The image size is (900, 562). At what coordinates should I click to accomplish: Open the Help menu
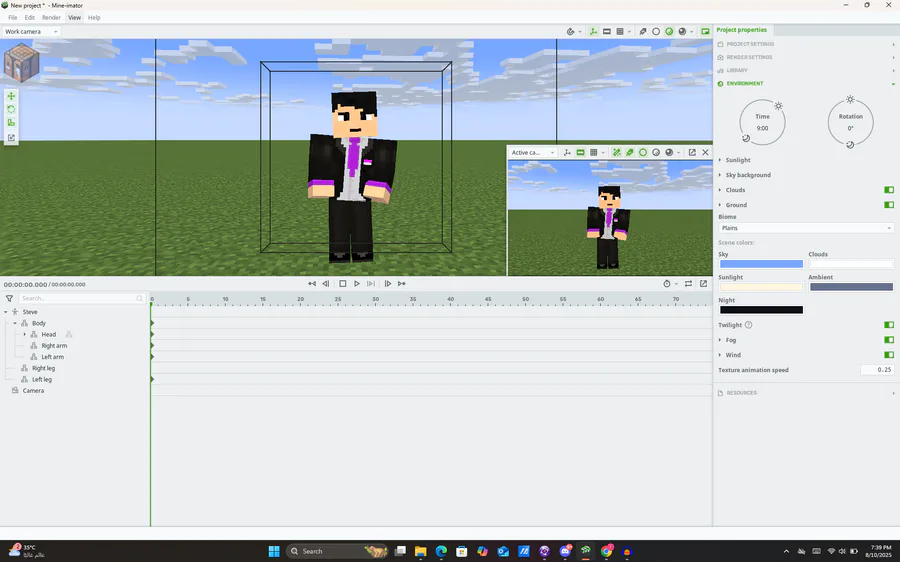[94, 18]
